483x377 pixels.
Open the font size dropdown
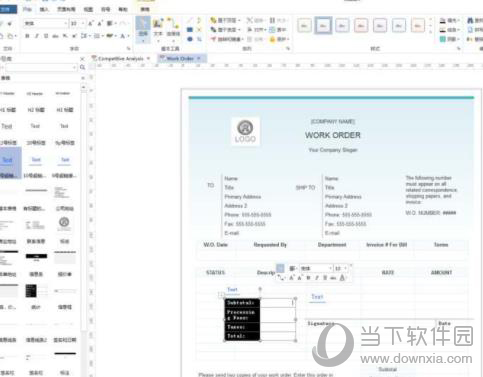77,24
